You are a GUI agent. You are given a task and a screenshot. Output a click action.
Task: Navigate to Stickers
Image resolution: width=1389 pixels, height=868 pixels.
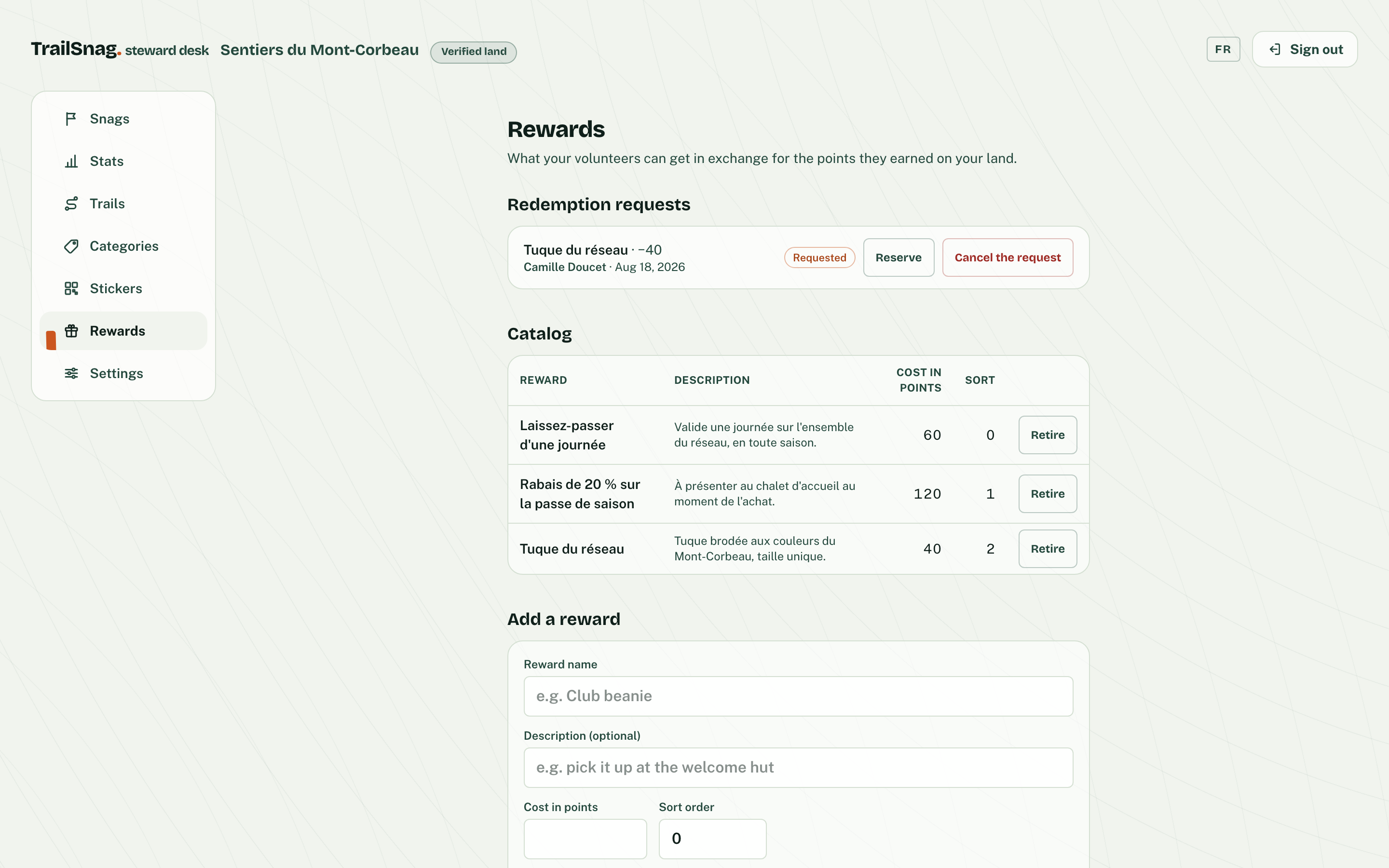click(123, 288)
